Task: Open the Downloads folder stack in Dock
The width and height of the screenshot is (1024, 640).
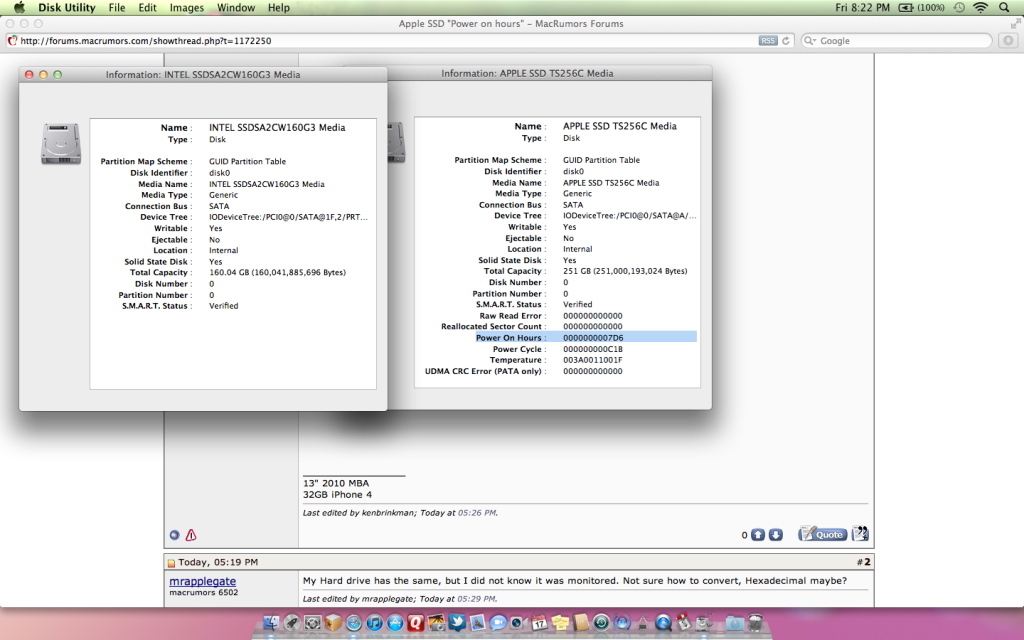Action: pyautogui.click(x=735, y=624)
